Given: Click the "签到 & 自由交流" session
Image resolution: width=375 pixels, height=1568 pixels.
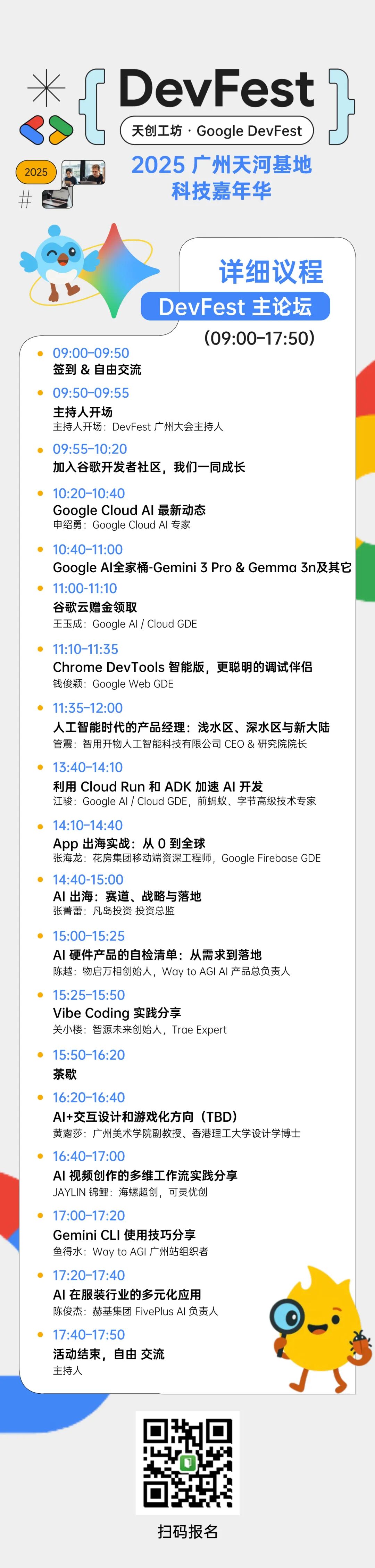Looking at the screenshot, I should point(98,370).
